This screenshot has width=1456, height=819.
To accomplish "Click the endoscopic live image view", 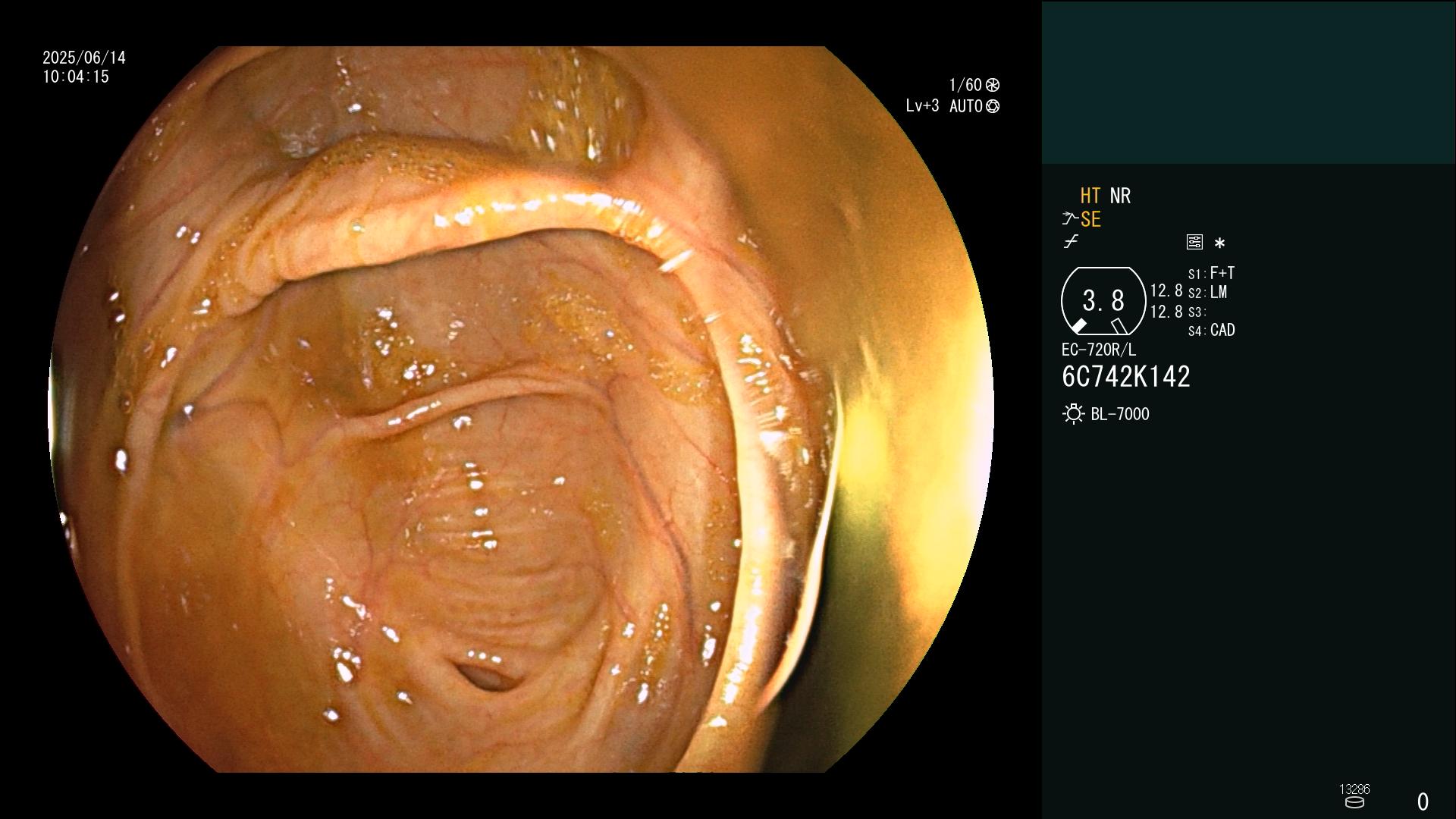I will pyautogui.click(x=521, y=409).
